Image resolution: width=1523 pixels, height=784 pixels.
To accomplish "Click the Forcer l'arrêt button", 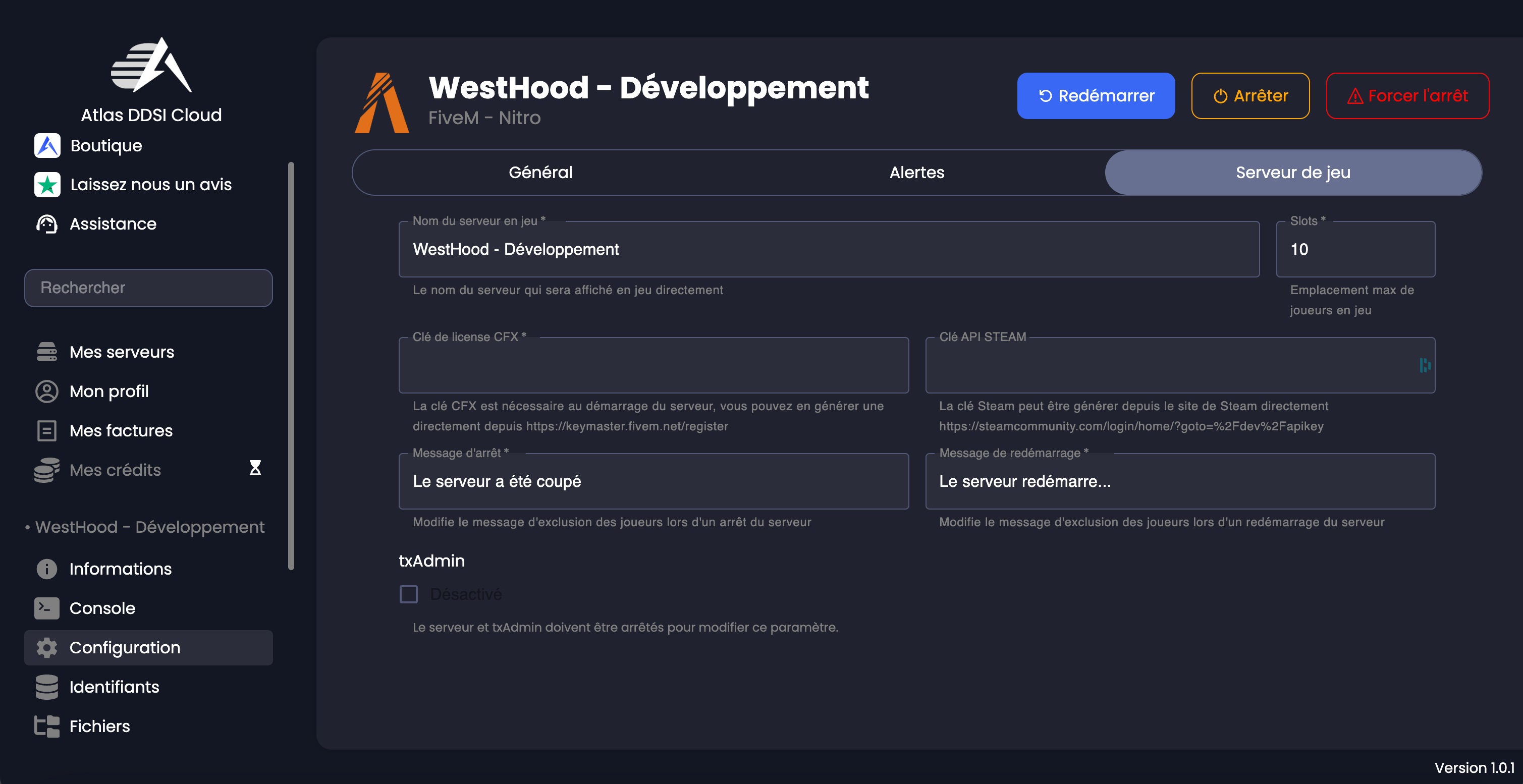I will (x=1407, y=96).
